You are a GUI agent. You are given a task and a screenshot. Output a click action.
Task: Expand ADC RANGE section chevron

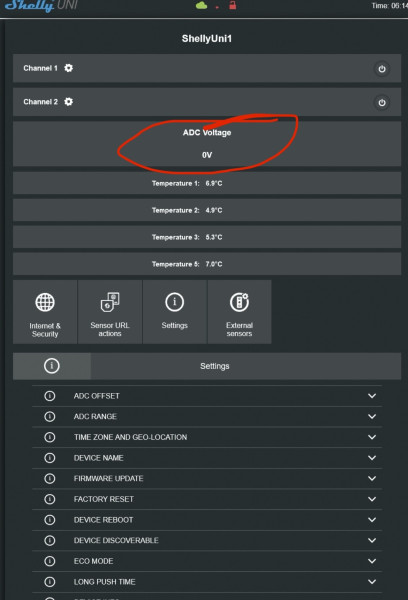372,416
